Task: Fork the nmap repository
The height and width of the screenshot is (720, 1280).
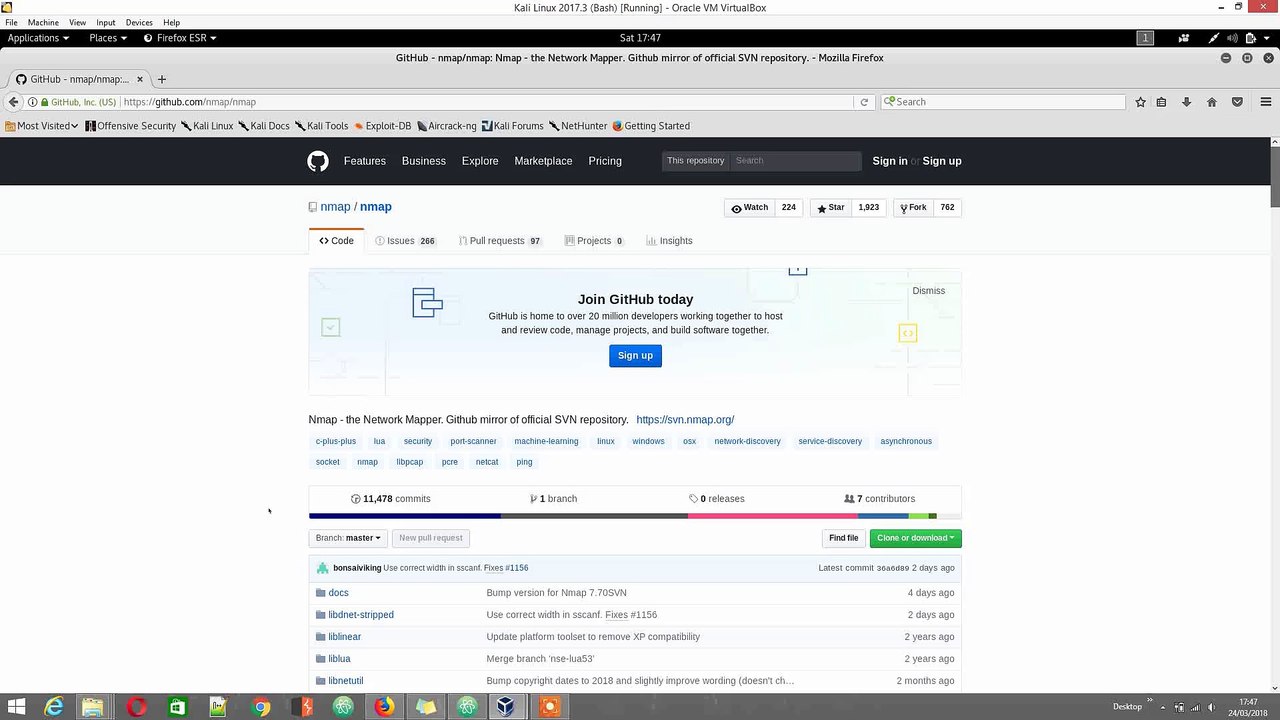Action: tap(913, 208)
